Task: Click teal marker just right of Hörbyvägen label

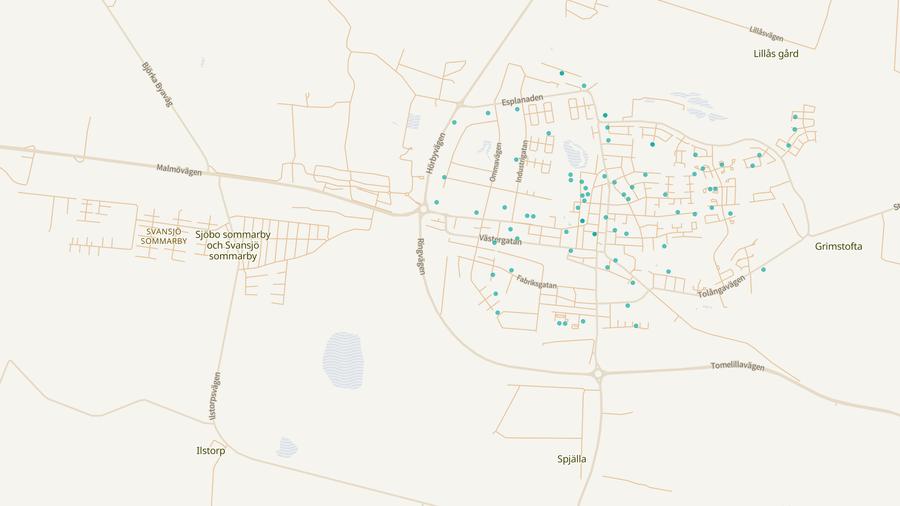Action: [445, 177]
